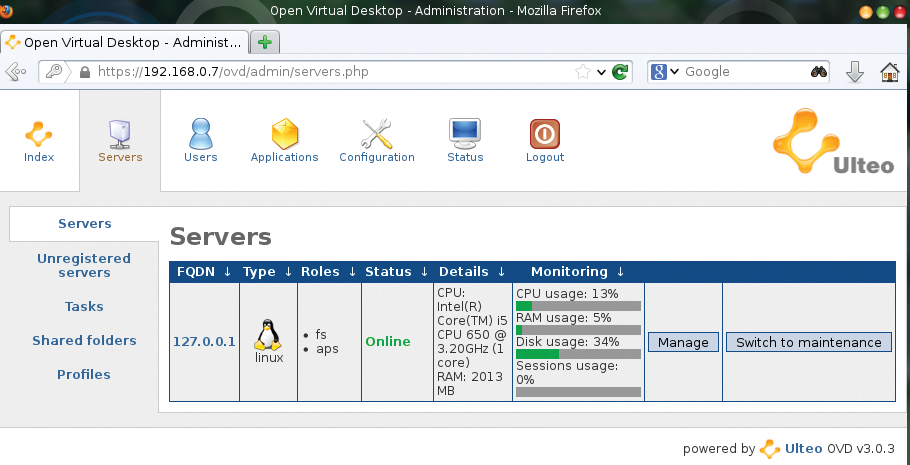Open Shared folders in the sidebar
Viewport: 910px width, 465px height.
(x=84, y=341)
